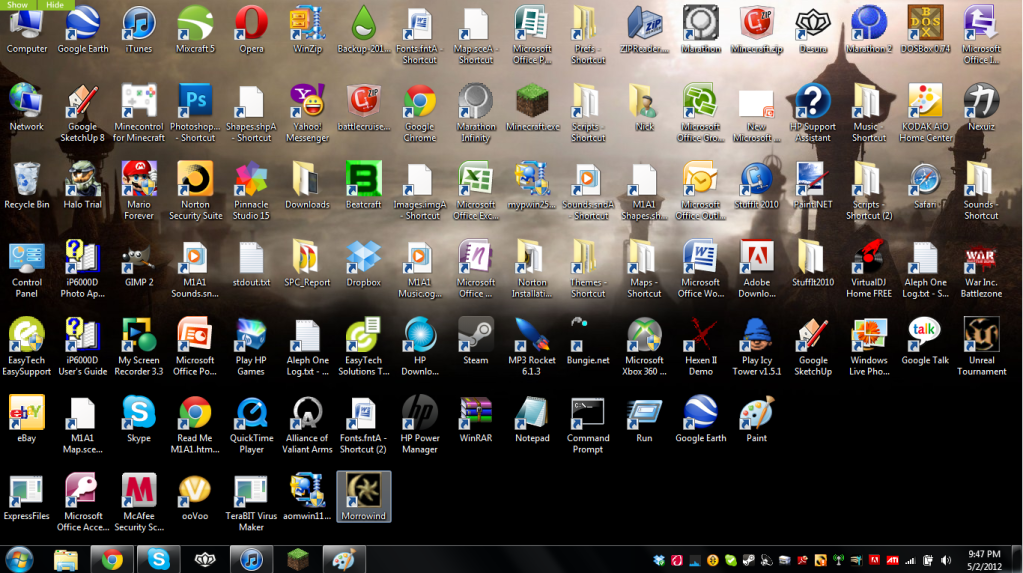Click the Hide tab at top
Image resolution: width=1023 pixels, height=573 pixels.
55,5
